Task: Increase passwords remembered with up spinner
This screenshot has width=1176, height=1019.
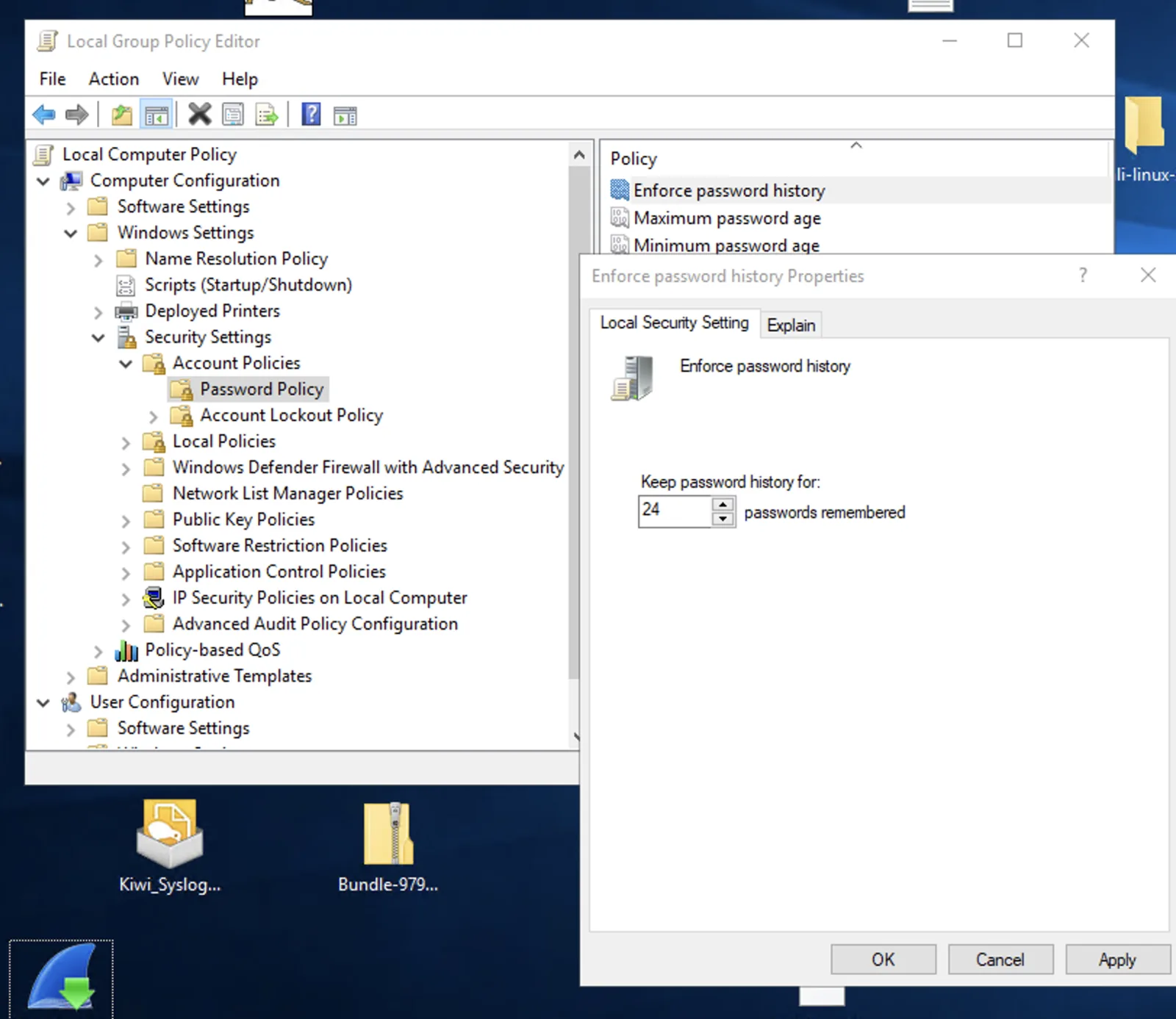Action: [723, 504]
